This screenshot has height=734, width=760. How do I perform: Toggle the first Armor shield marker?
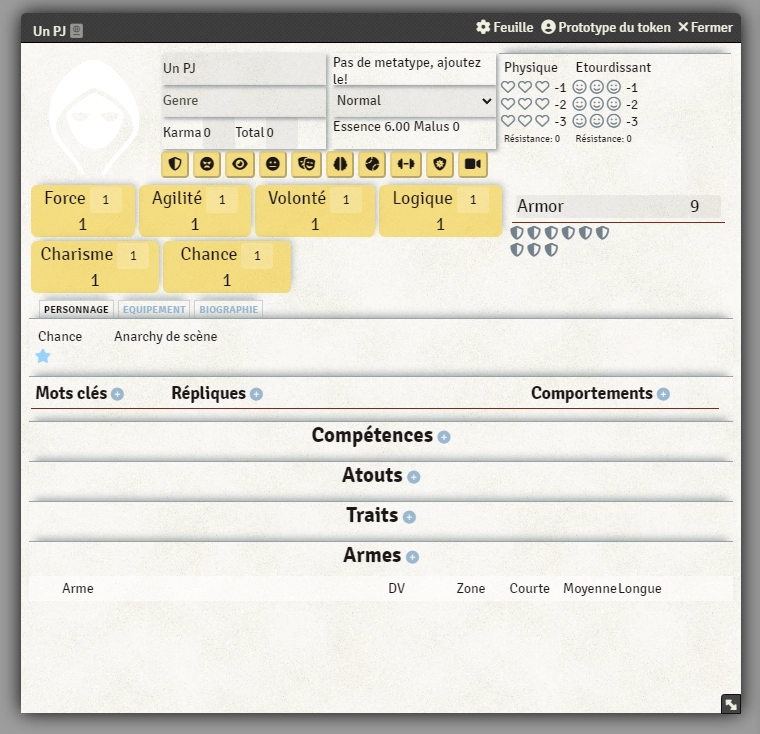[x=517, y=233]
